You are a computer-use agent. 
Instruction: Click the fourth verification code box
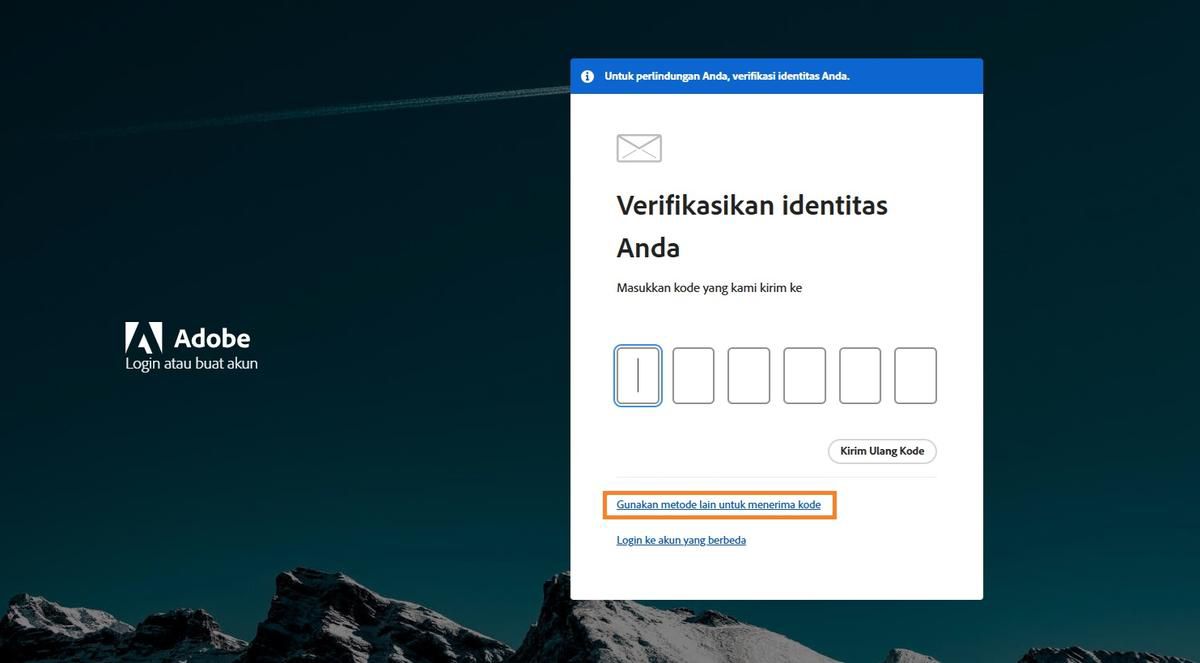804,375
